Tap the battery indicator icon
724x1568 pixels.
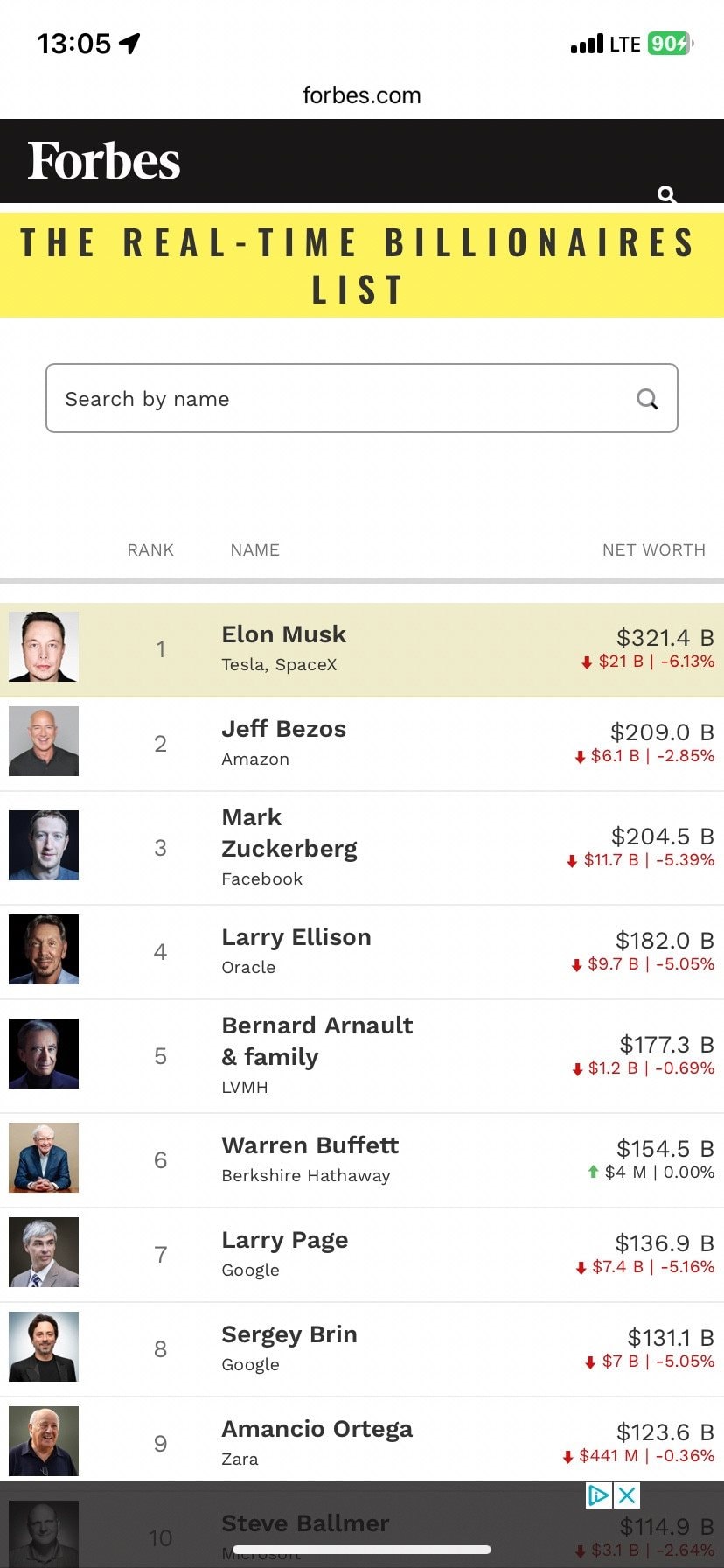[671, 44]
